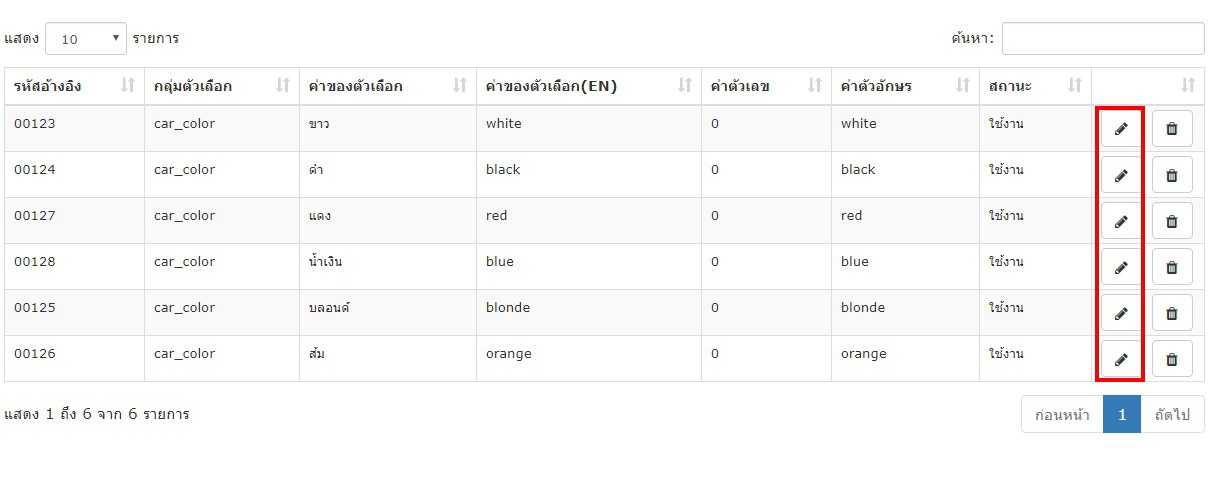The width and height of the screenshot is (1226, 498).
Task: Sort by ค่าของตัวเลือก(EN) column
Action: pyautogui.click(x=589, y=86)
